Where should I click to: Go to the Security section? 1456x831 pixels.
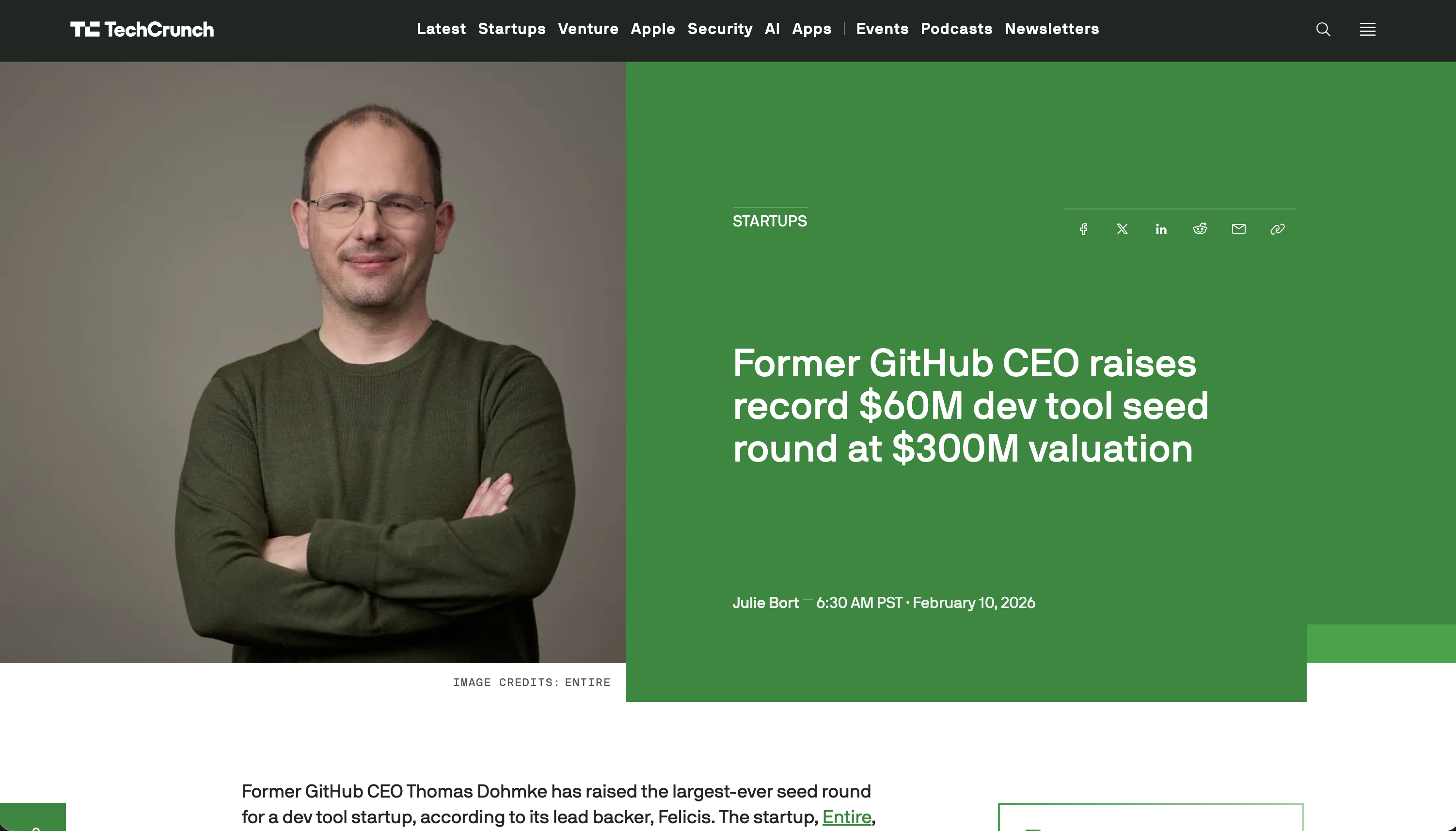[720, 29]
